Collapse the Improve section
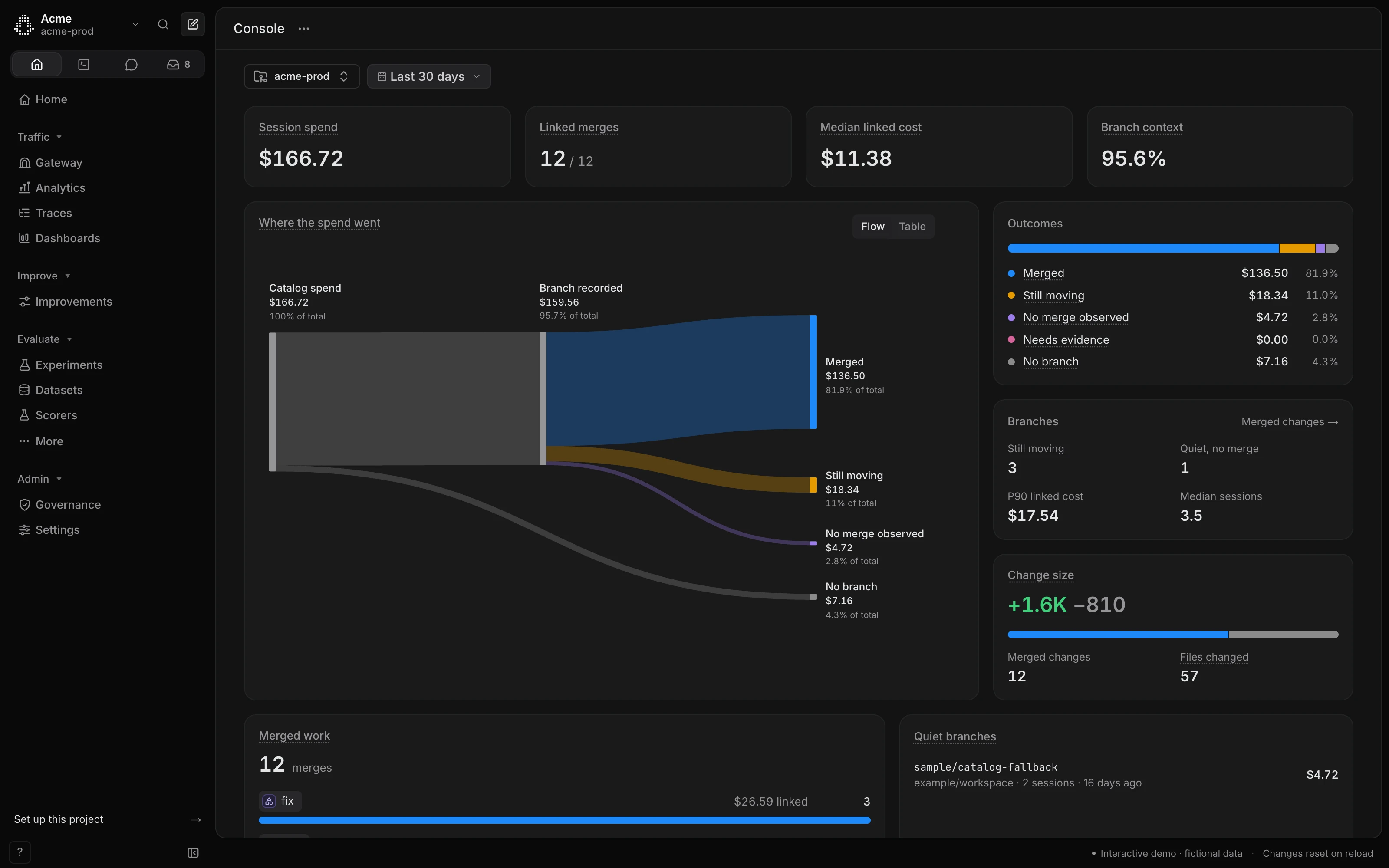 coord(43,276)
